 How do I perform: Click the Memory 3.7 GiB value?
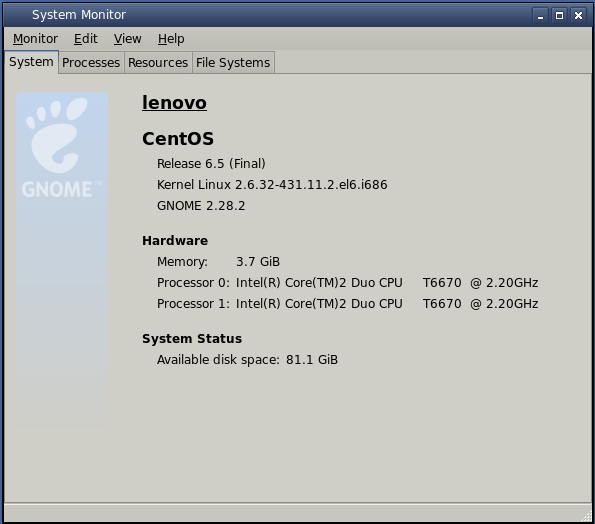[x=258, y=262]
